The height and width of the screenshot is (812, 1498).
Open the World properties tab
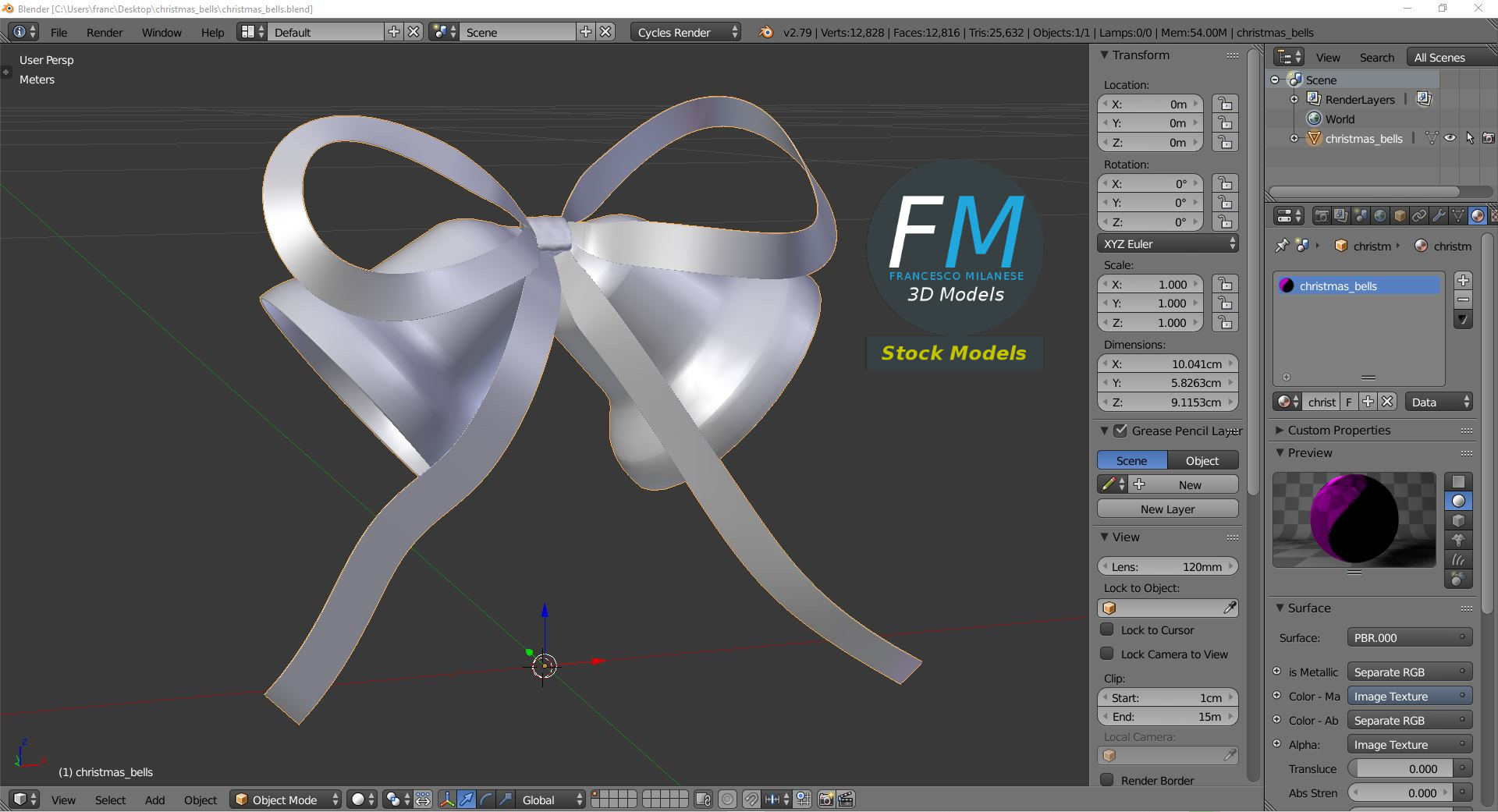pos(1380,216)
